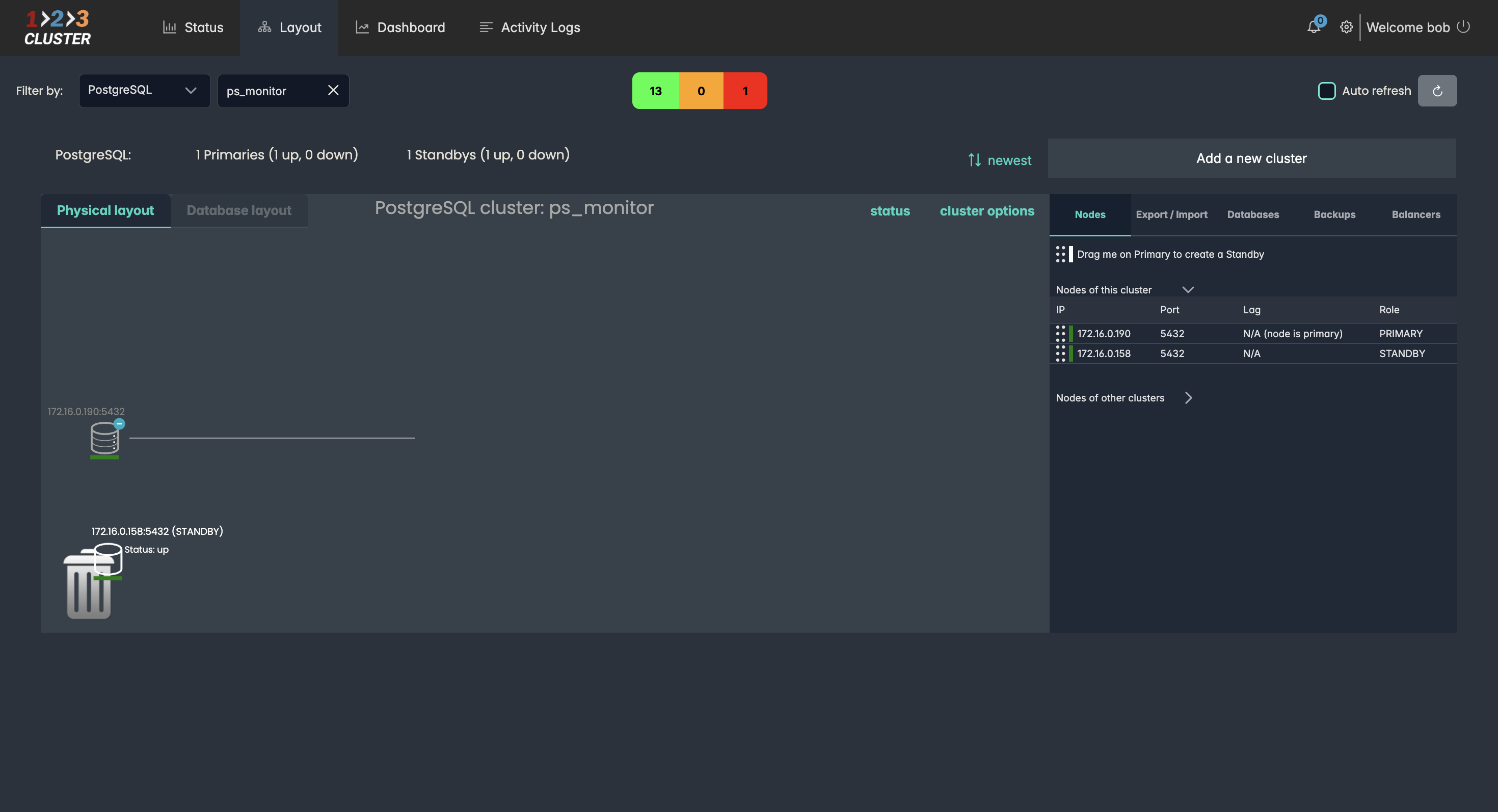The image size is (1498, 812).
Task: Expand Nodes of other clusters
Action: (1188, 397)
